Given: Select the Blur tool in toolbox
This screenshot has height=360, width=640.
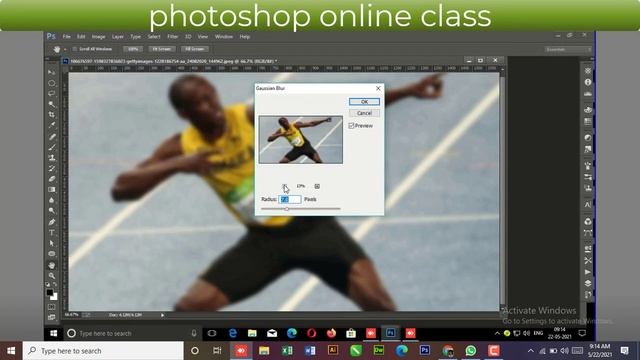Looking at the screenshot, I should point(51,200).
